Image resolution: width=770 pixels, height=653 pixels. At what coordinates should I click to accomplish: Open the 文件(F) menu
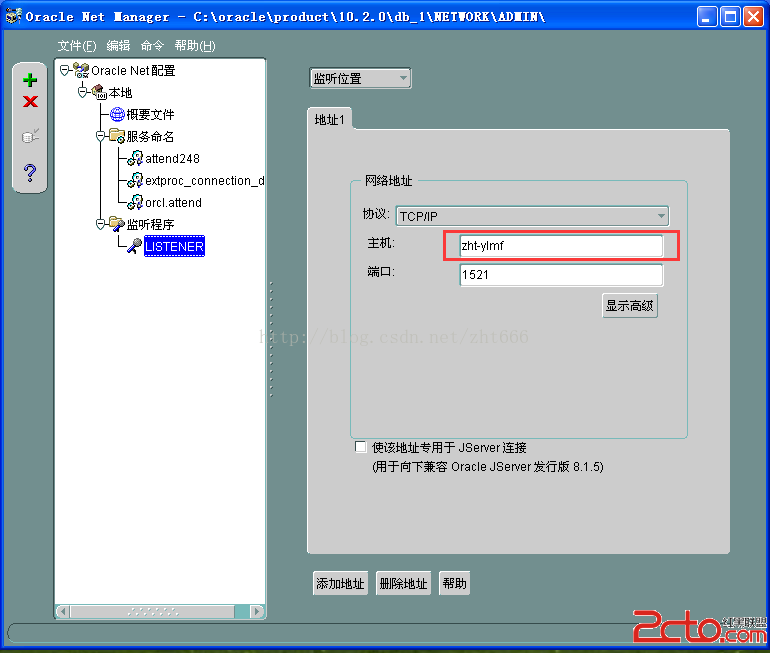(x=77, y=46)
